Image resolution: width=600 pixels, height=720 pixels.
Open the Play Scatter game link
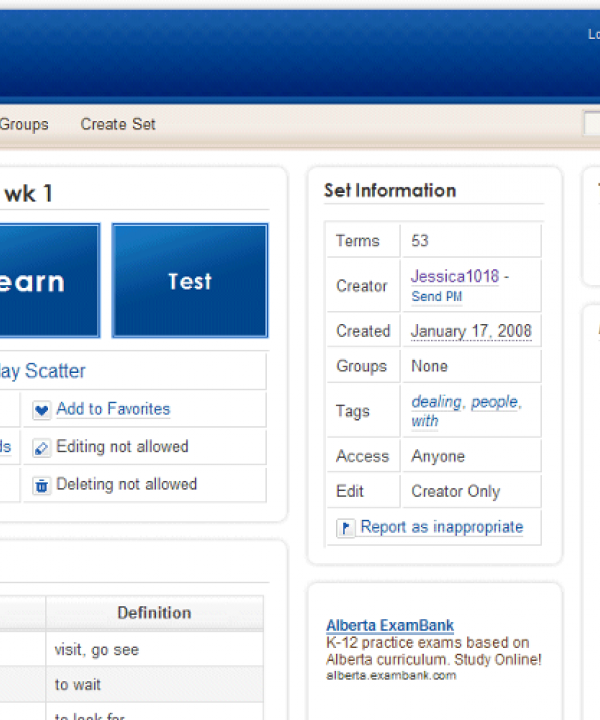point(43,371)
